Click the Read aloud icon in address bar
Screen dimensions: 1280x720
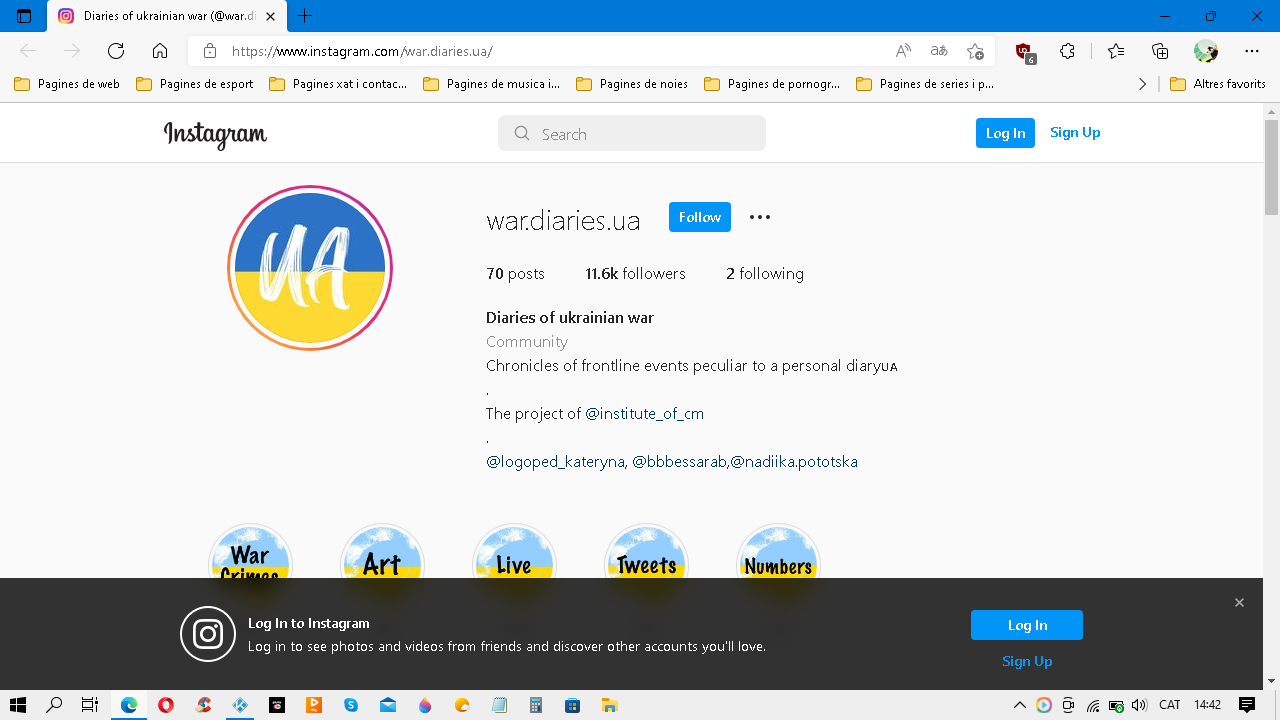click(903, 51)
